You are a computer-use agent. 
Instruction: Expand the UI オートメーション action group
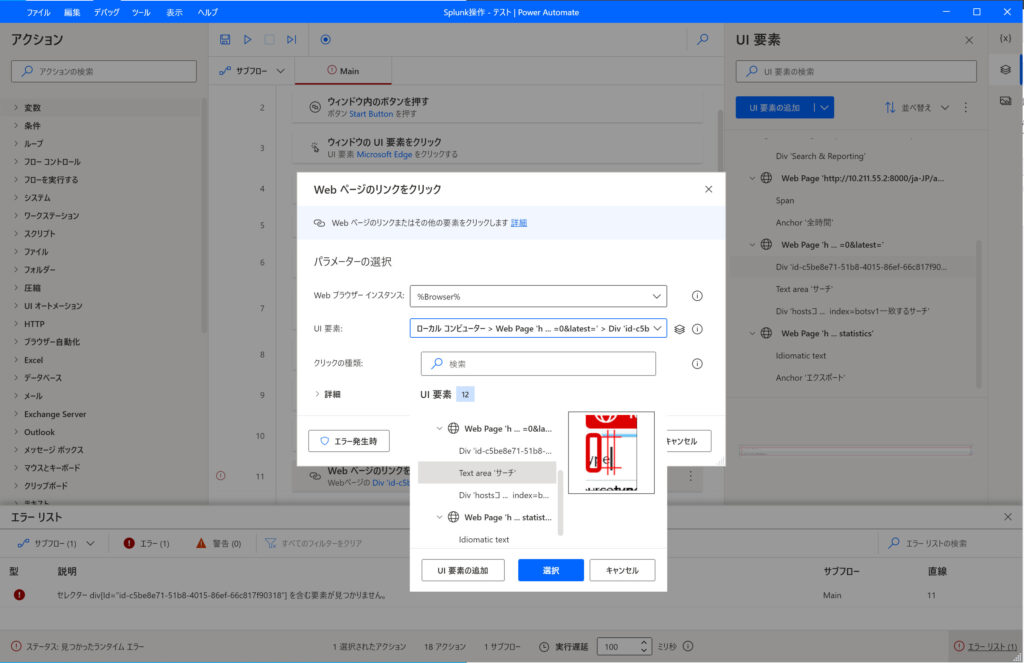coord(16,306)
